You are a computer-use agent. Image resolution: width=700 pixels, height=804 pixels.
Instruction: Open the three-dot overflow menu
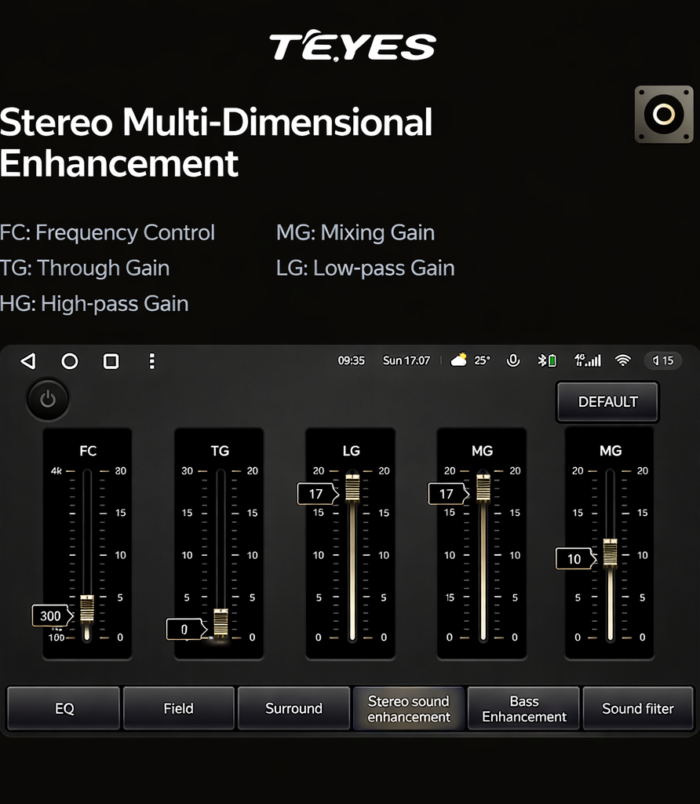(x=152, y=361)
